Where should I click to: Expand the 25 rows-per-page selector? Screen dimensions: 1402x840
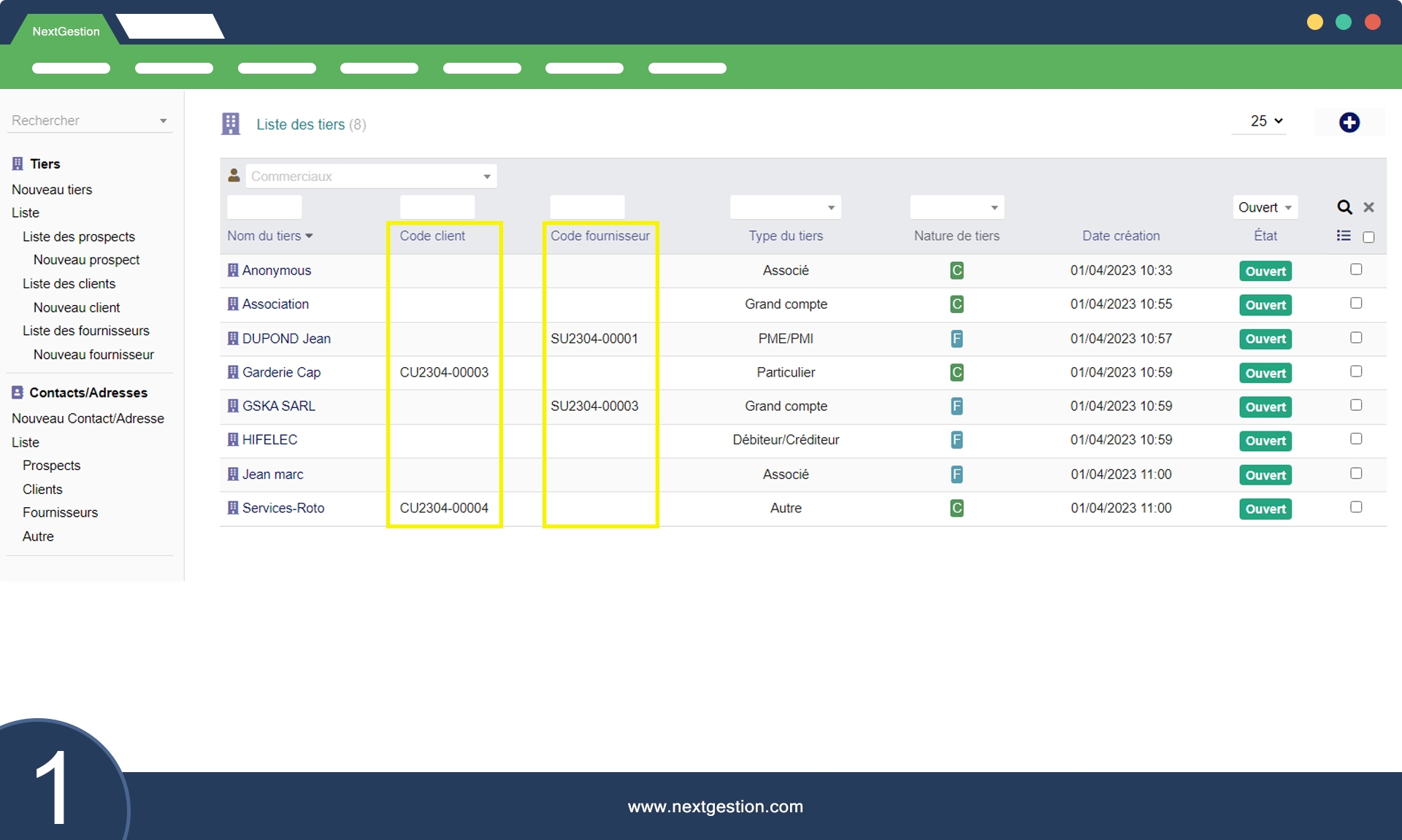pos(1265,121)
